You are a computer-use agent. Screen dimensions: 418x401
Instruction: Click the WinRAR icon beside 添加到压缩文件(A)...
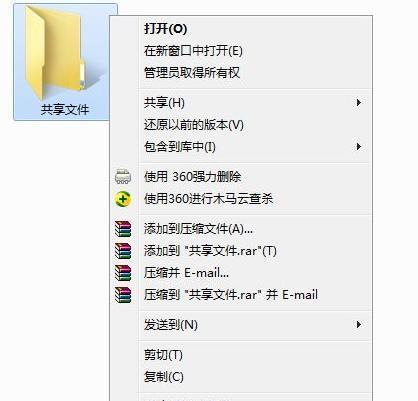[123, 229]
